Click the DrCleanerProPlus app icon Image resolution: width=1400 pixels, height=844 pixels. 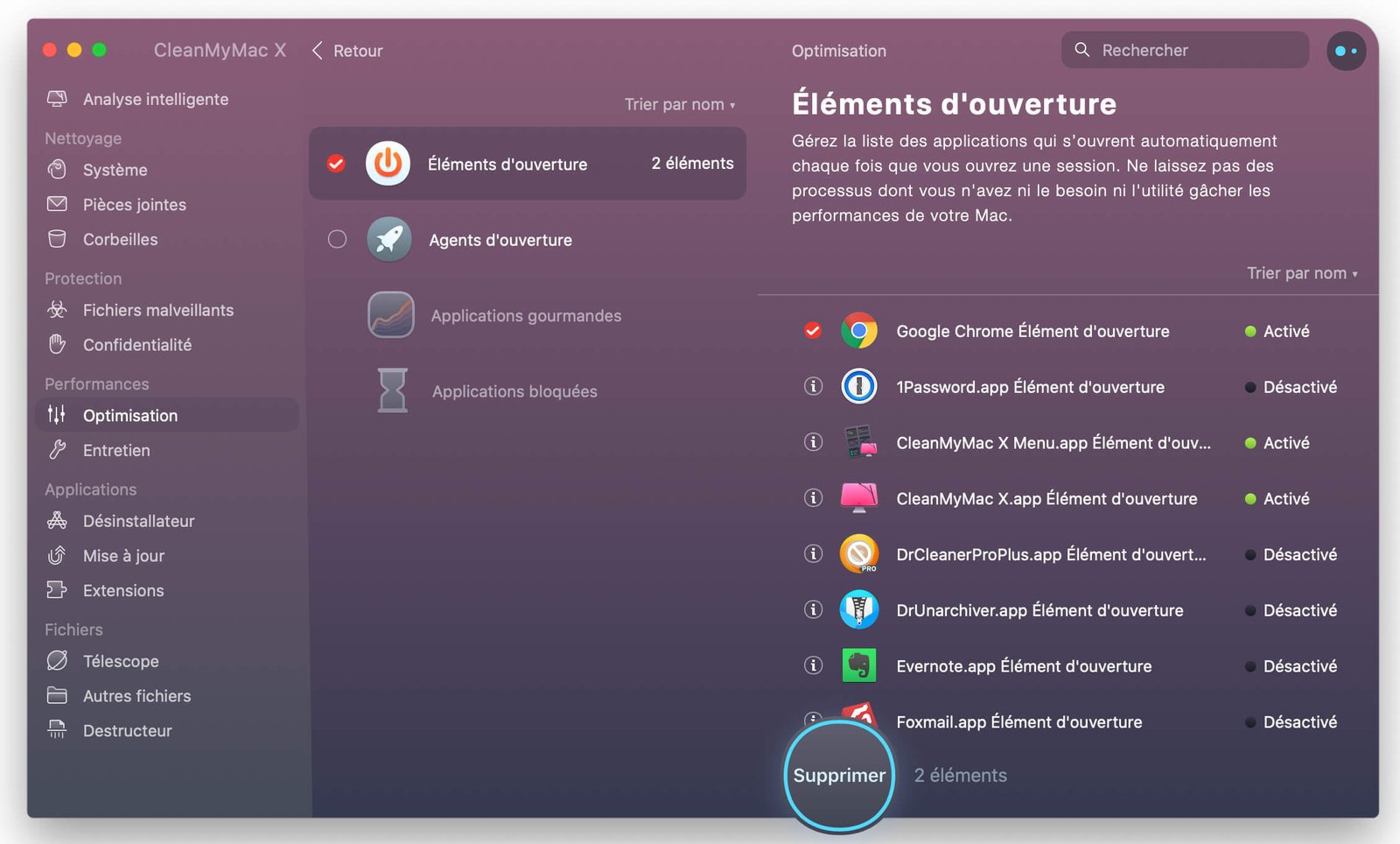point(859,554)
